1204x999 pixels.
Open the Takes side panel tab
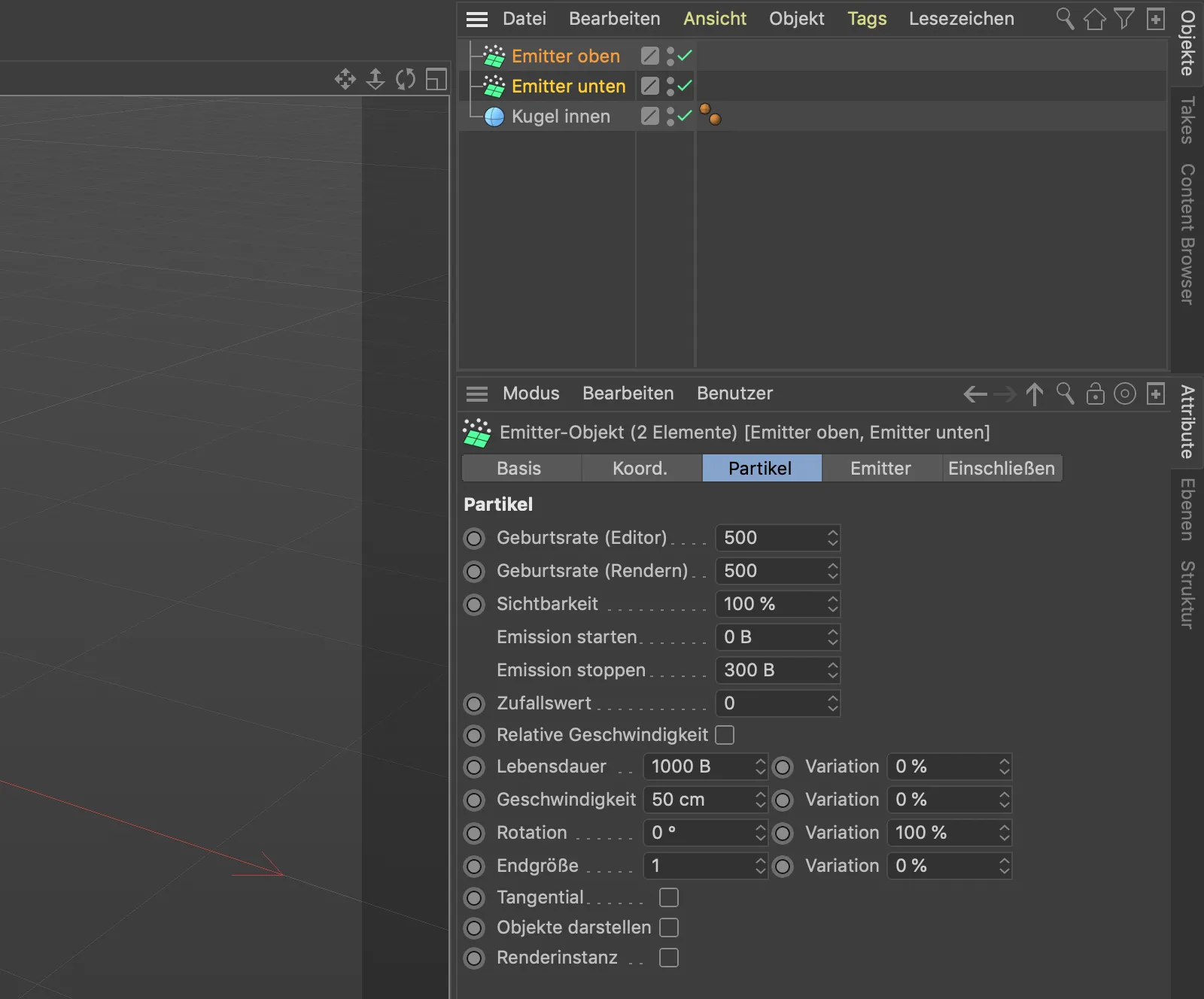point(1187,120)
